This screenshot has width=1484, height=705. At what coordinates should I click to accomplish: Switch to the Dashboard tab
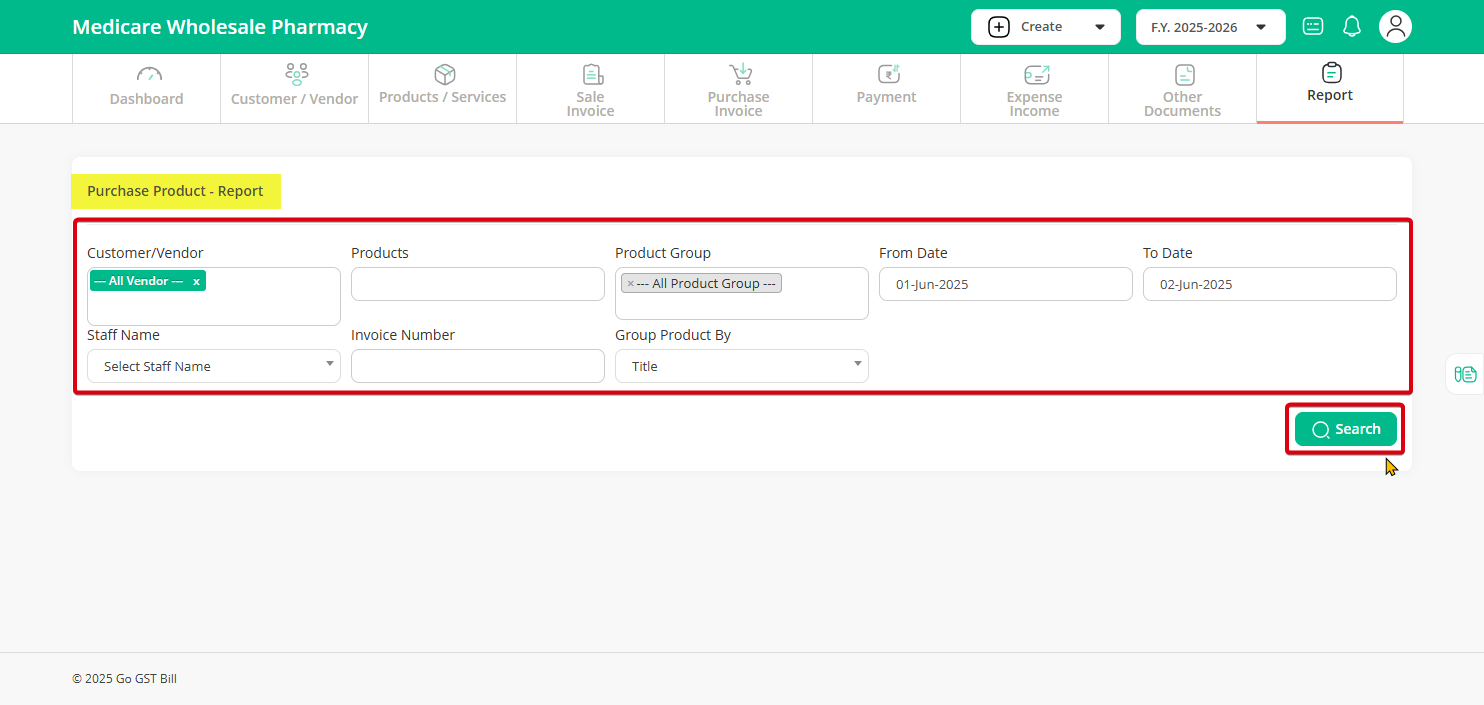(x=147, y=89)
